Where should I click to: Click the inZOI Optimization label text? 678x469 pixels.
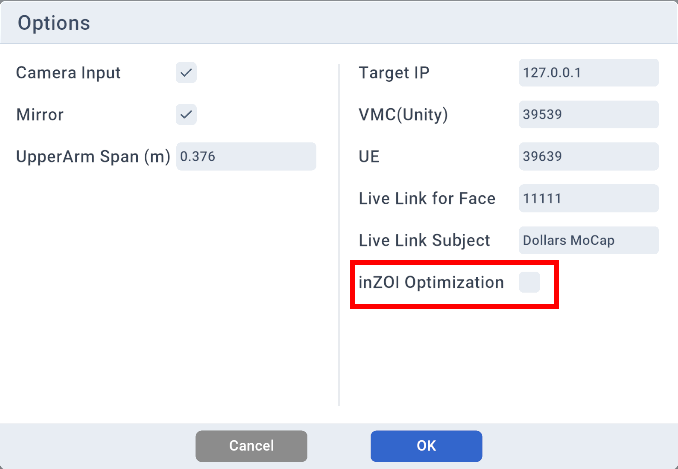pyautogui.click(x=431, y=283)
